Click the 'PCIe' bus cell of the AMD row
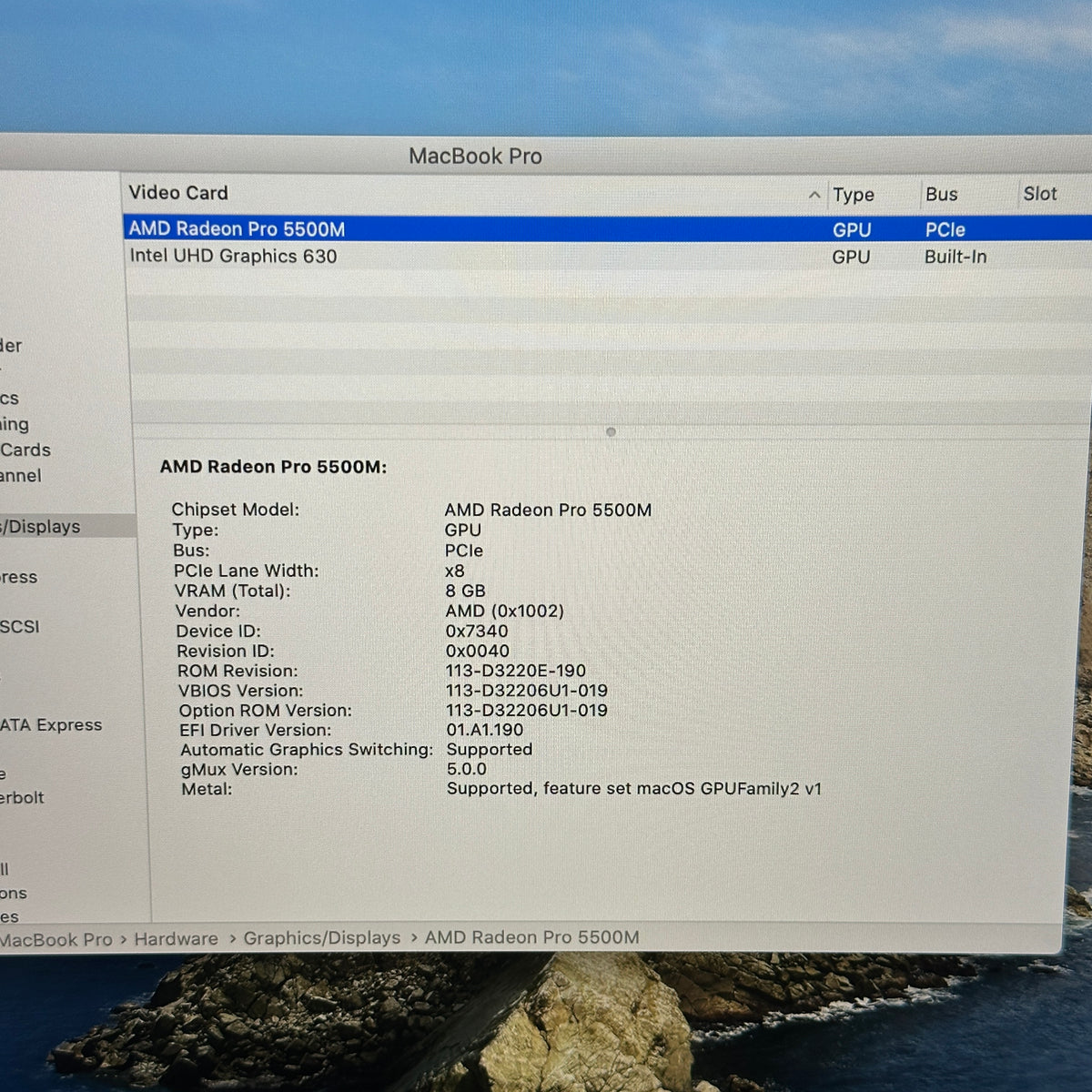 (945, 230)
